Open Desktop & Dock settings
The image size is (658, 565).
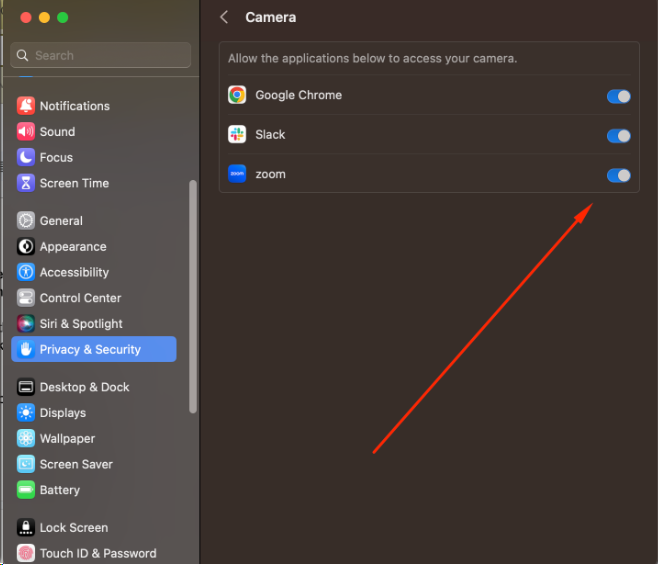94,387
